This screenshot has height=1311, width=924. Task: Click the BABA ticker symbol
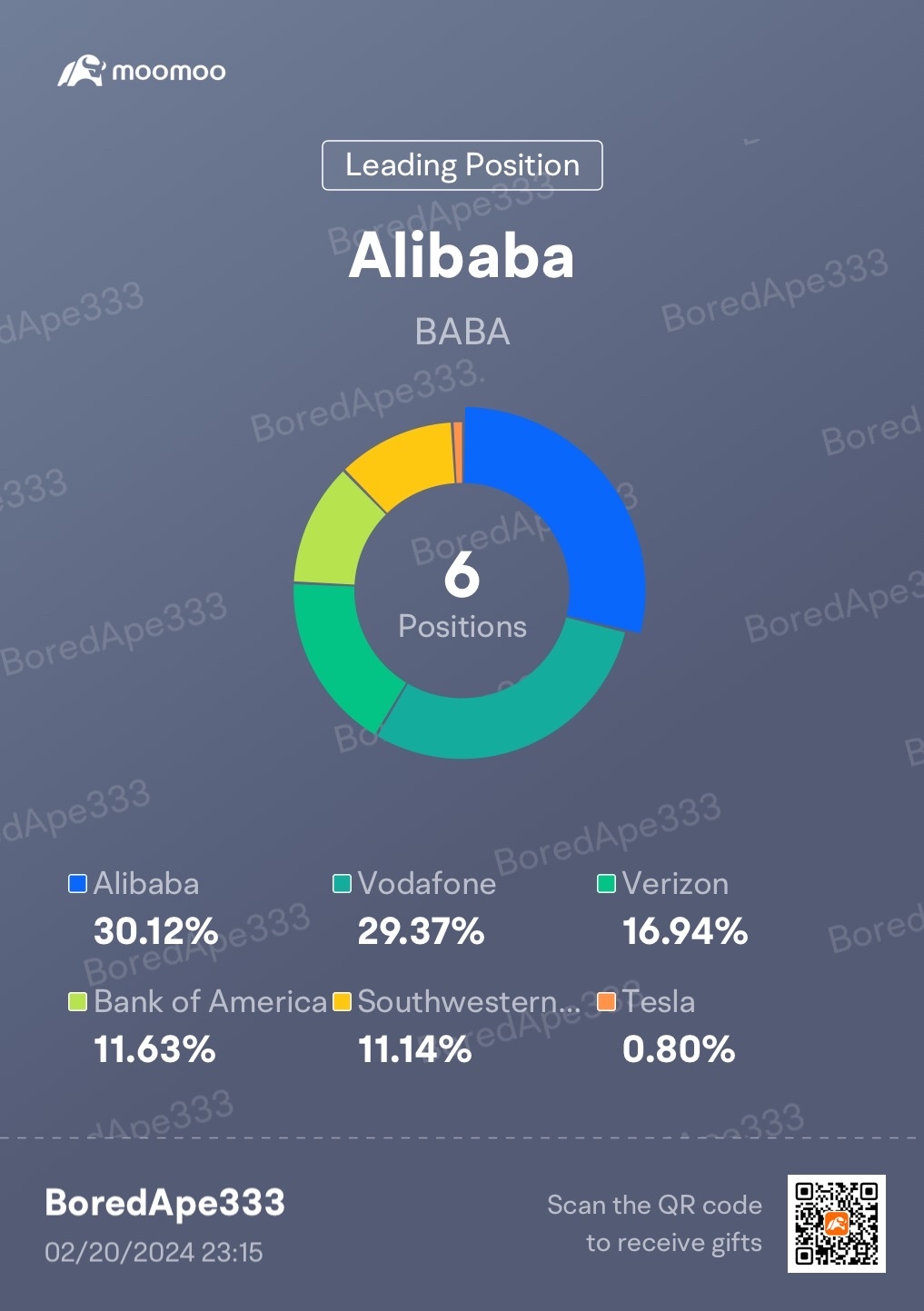point(462,333)
